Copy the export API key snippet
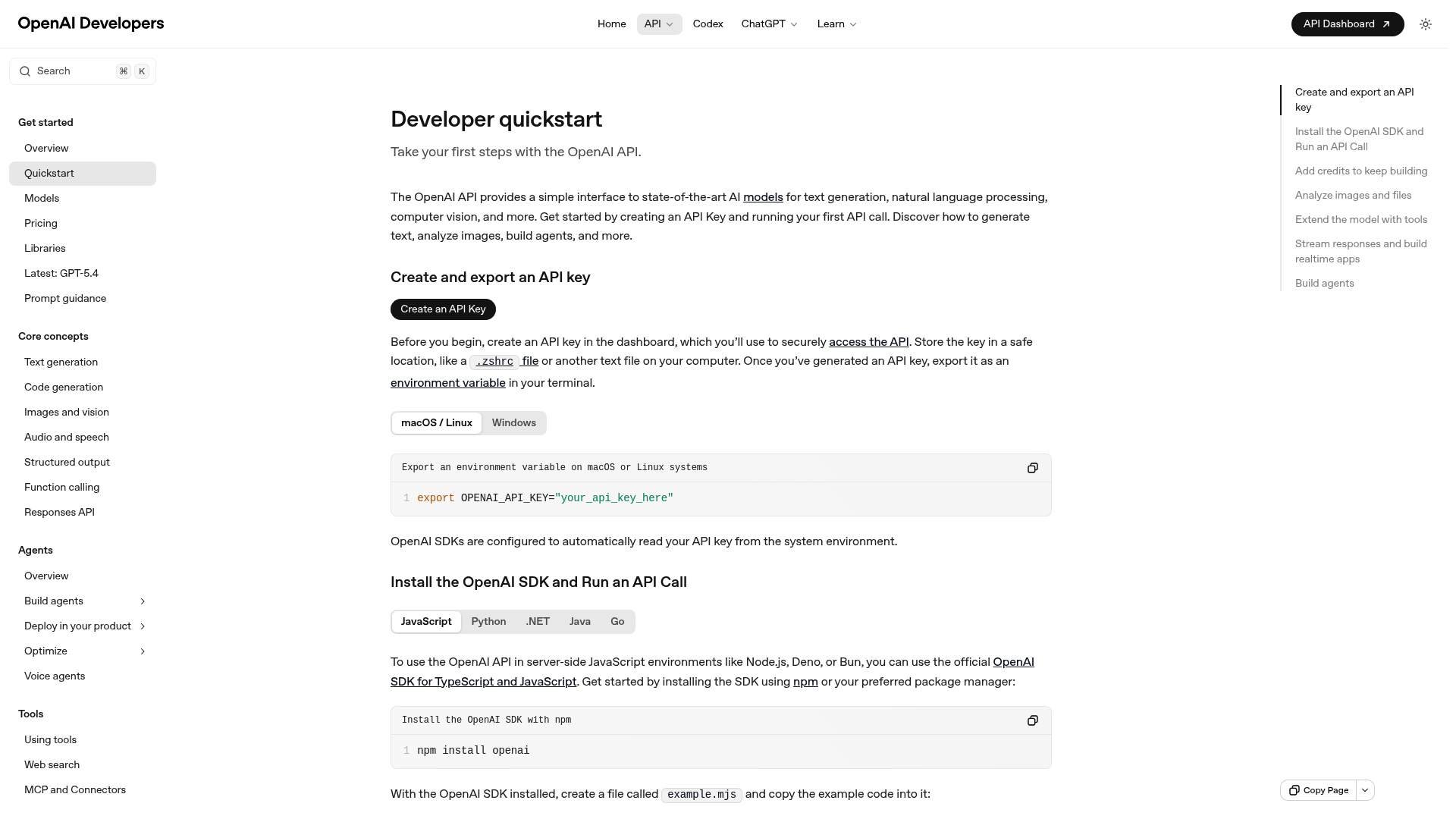This screenshot has width=1456, height=819. [x=1032, y=468]
